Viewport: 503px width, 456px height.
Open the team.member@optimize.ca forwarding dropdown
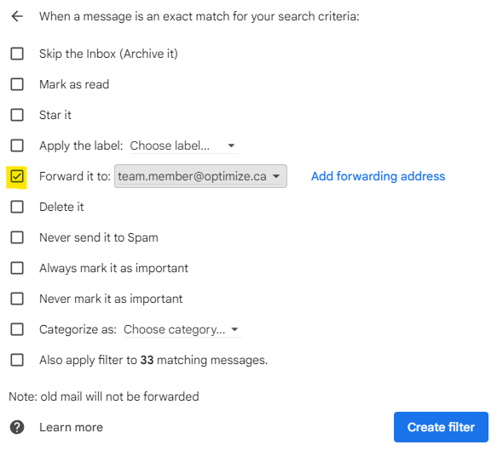click(200, 176)
